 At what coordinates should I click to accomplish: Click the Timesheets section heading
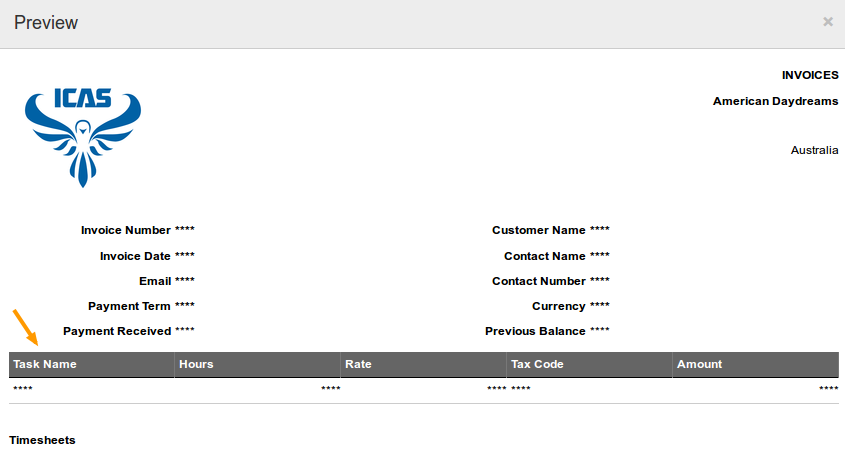pos(42,440)
